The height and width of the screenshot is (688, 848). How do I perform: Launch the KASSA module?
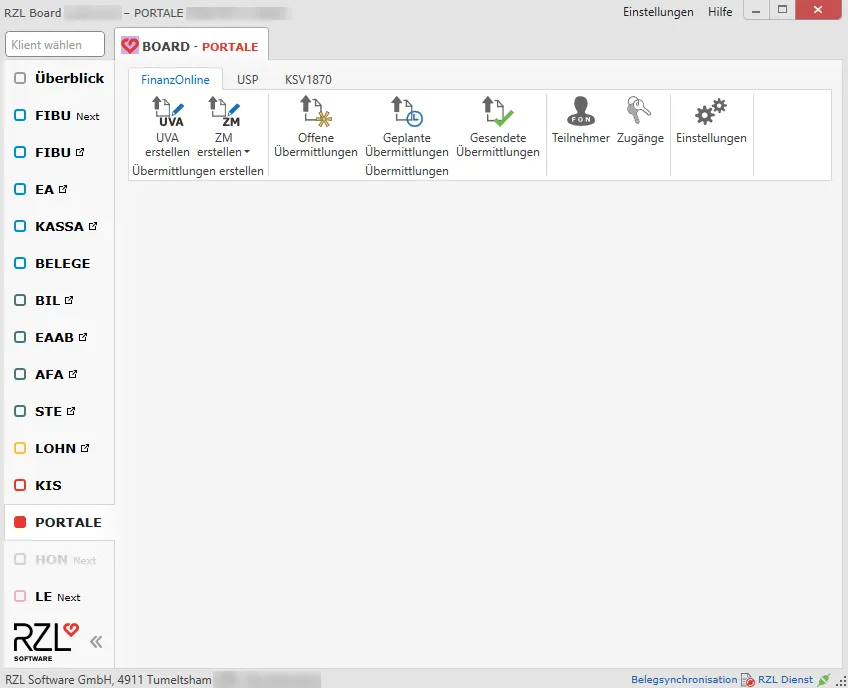click(x=59, y=226)
